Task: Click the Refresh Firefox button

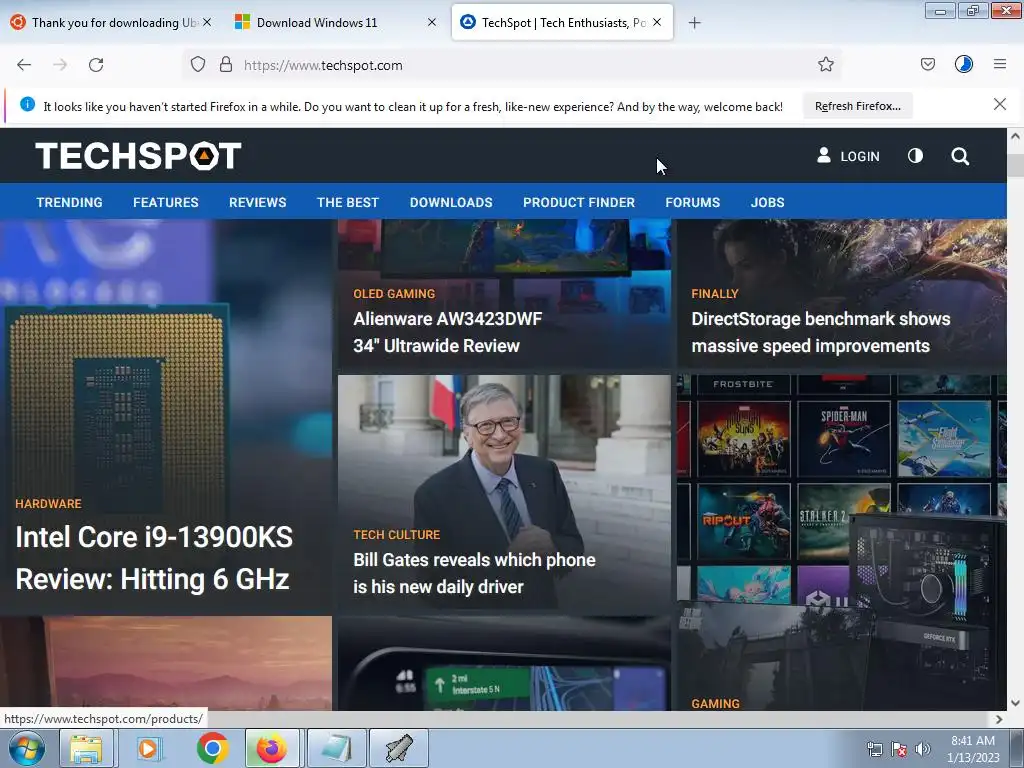Action: click(x=857, y=106)
